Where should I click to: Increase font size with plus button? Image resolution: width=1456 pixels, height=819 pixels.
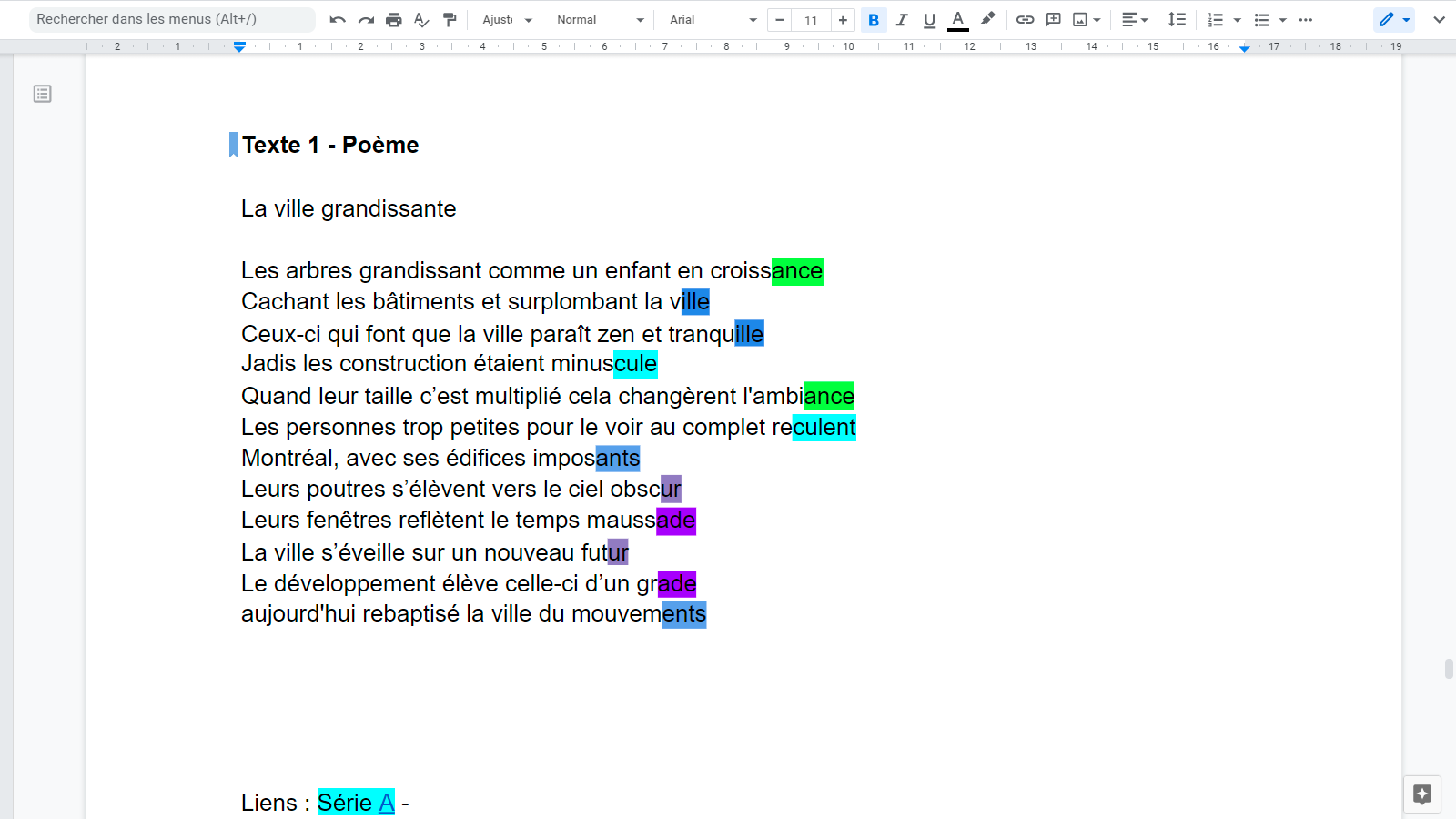click(843, 19)
